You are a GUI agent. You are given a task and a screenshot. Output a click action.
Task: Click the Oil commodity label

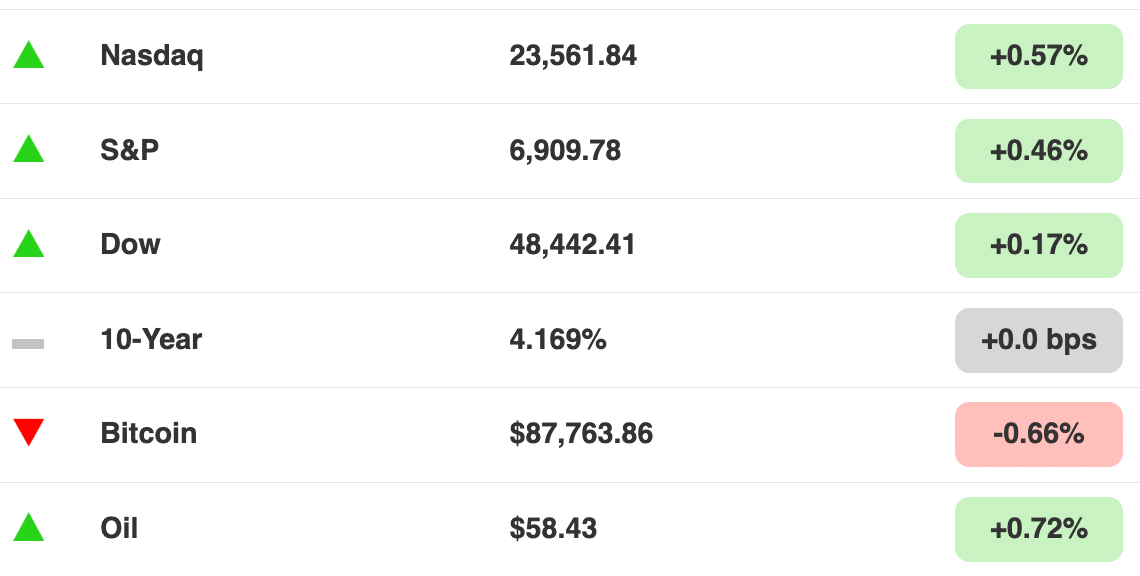tap(119, 528)
